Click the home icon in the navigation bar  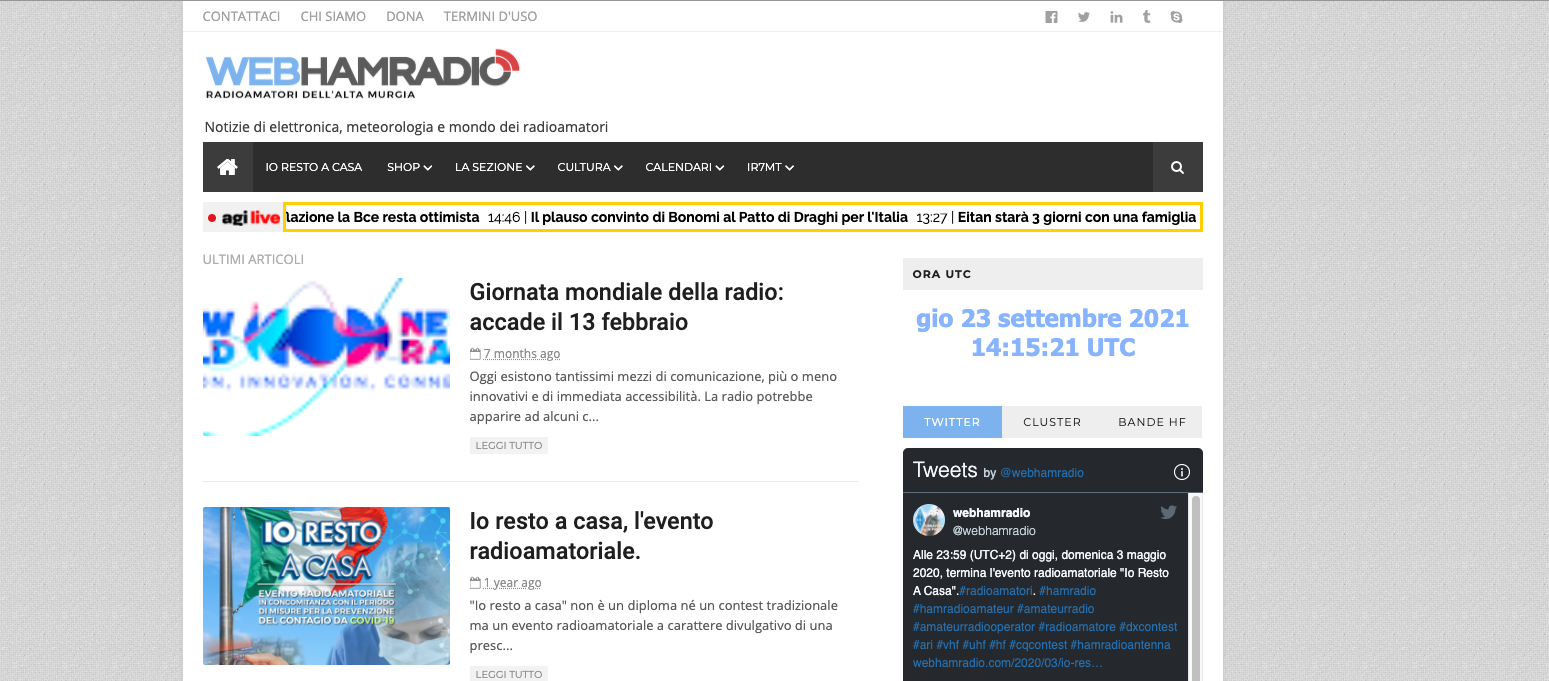(x=227, y=166)
